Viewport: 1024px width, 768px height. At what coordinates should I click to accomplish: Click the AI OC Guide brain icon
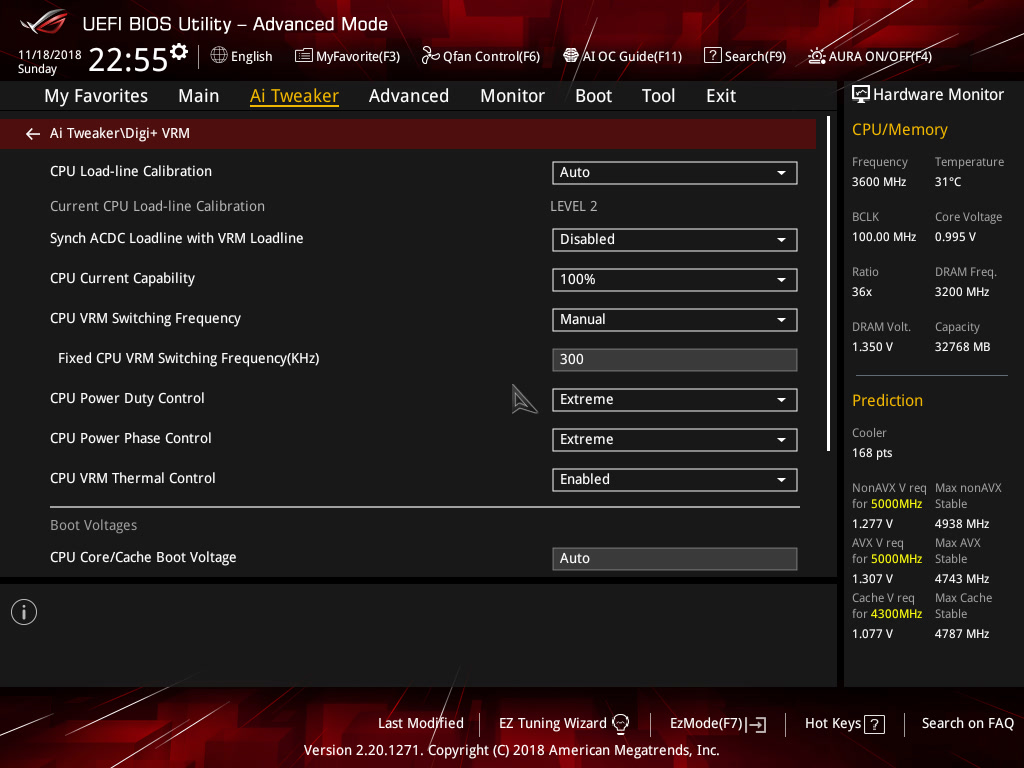point(570,56)
